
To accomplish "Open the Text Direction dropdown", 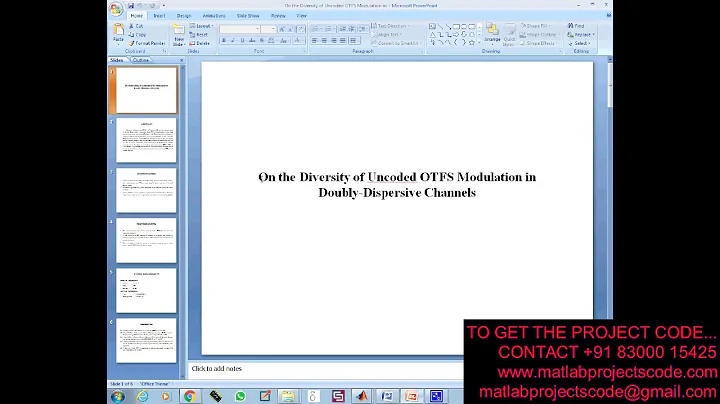I will click(x=390, y=26).
